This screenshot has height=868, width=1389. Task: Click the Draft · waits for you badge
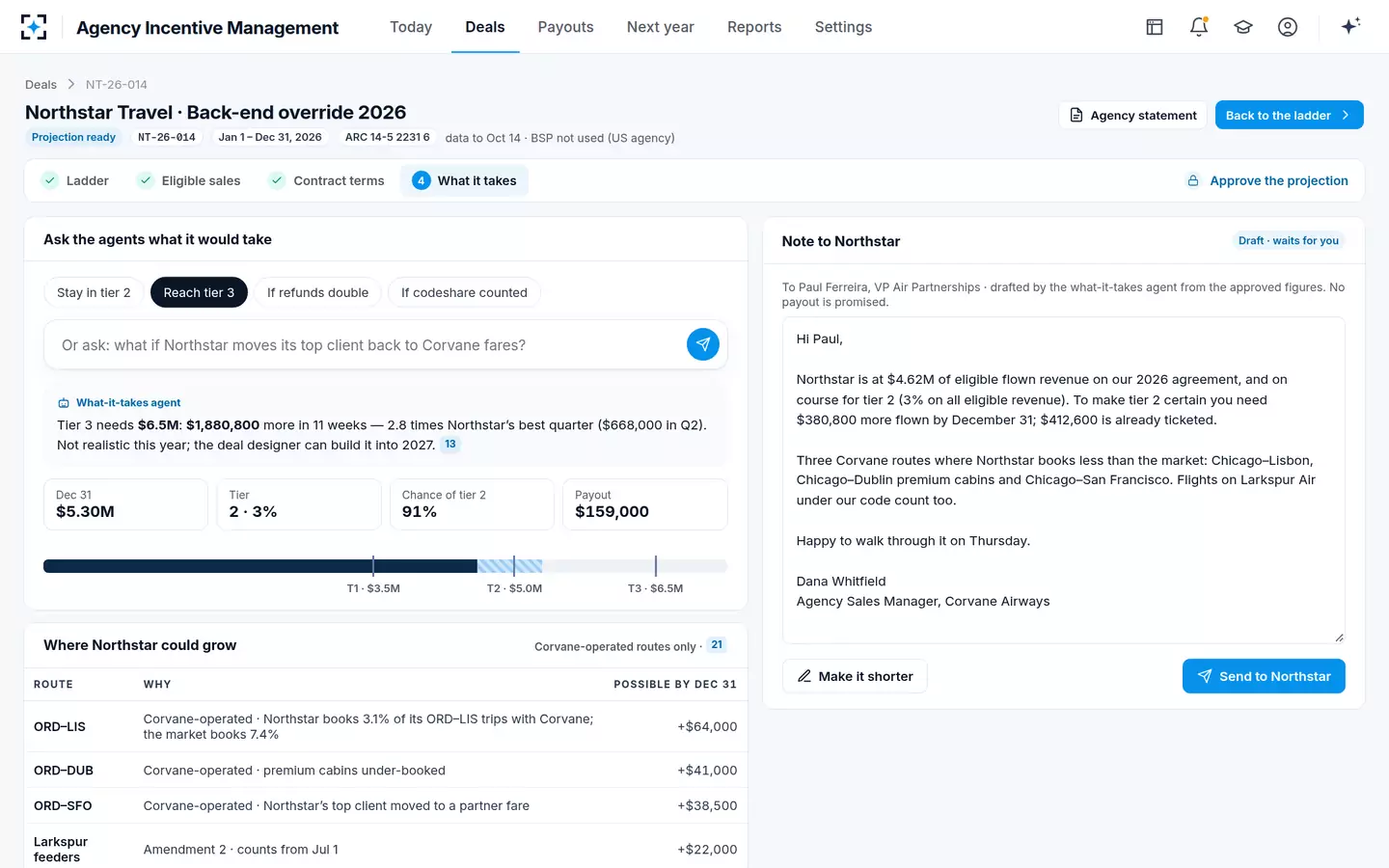1289,240
